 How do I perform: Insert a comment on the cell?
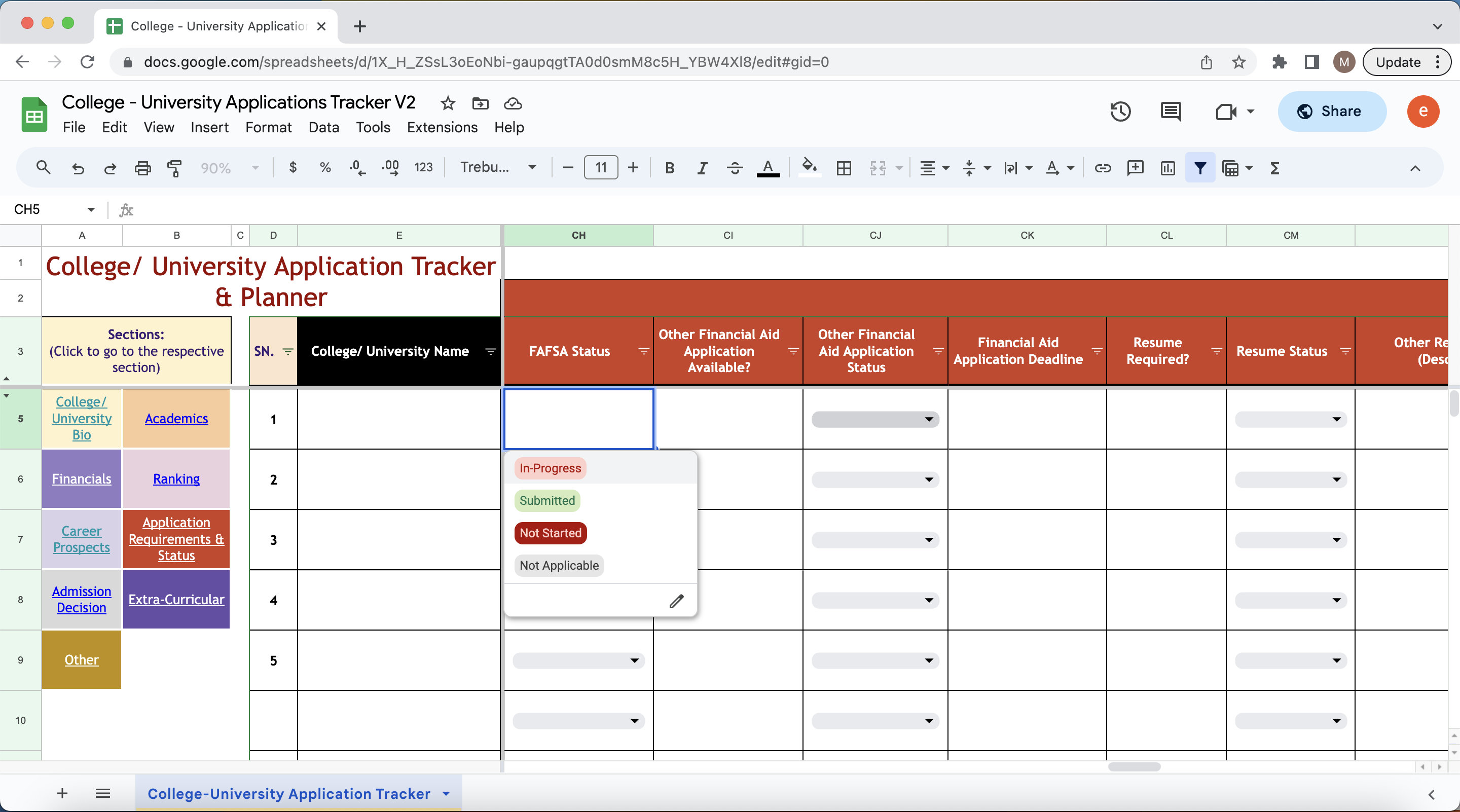click(1135, 168)
